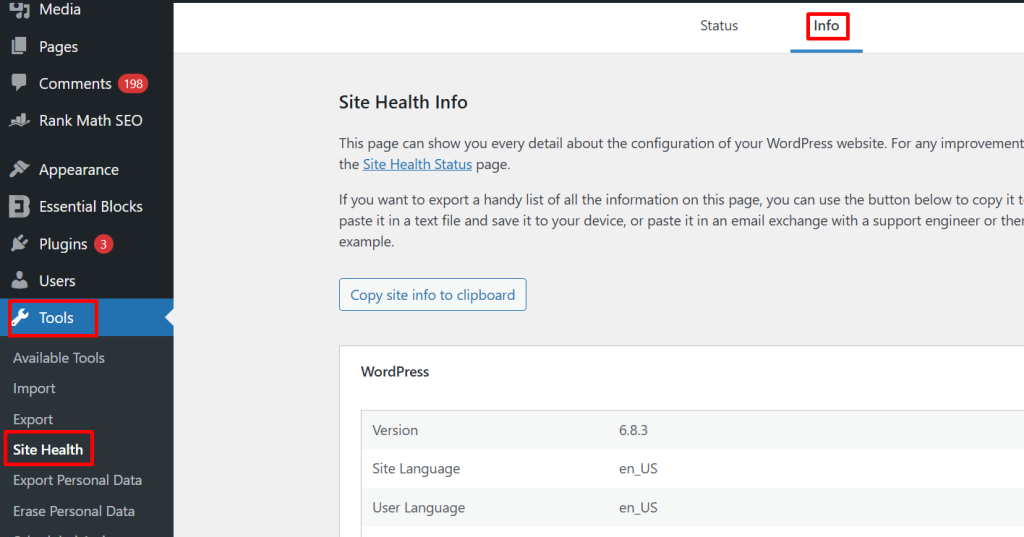This screenshot has height=537, width=1024.
Task: Follow the Site Health Status link
Action: coord(417,165)
